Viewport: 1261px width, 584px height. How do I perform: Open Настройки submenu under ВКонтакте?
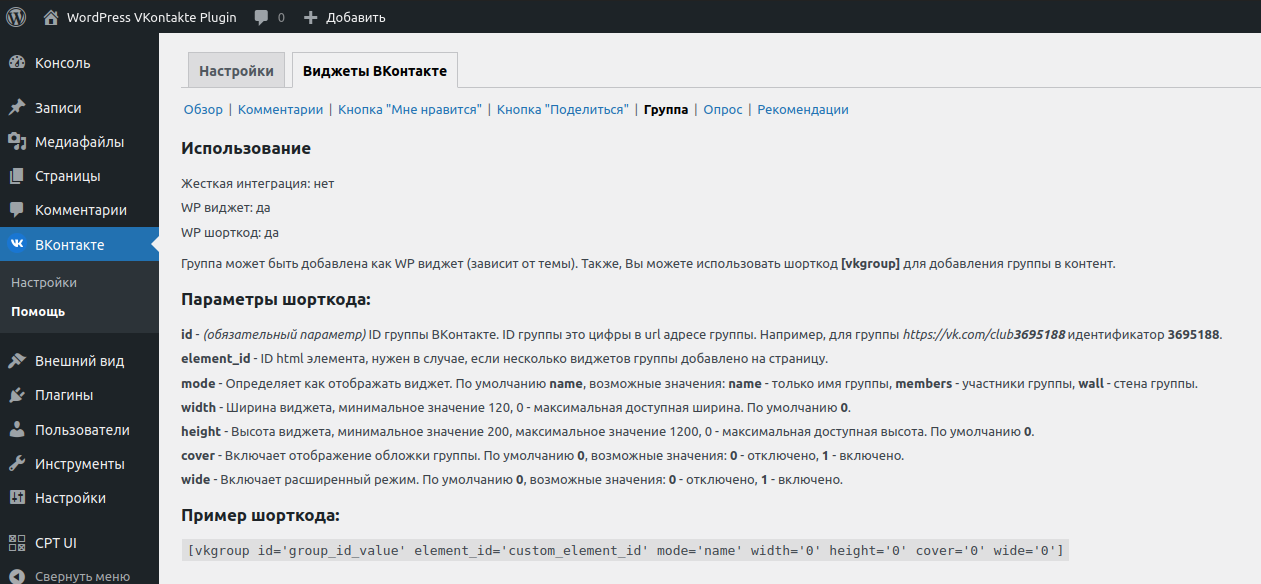coord(44,283)
